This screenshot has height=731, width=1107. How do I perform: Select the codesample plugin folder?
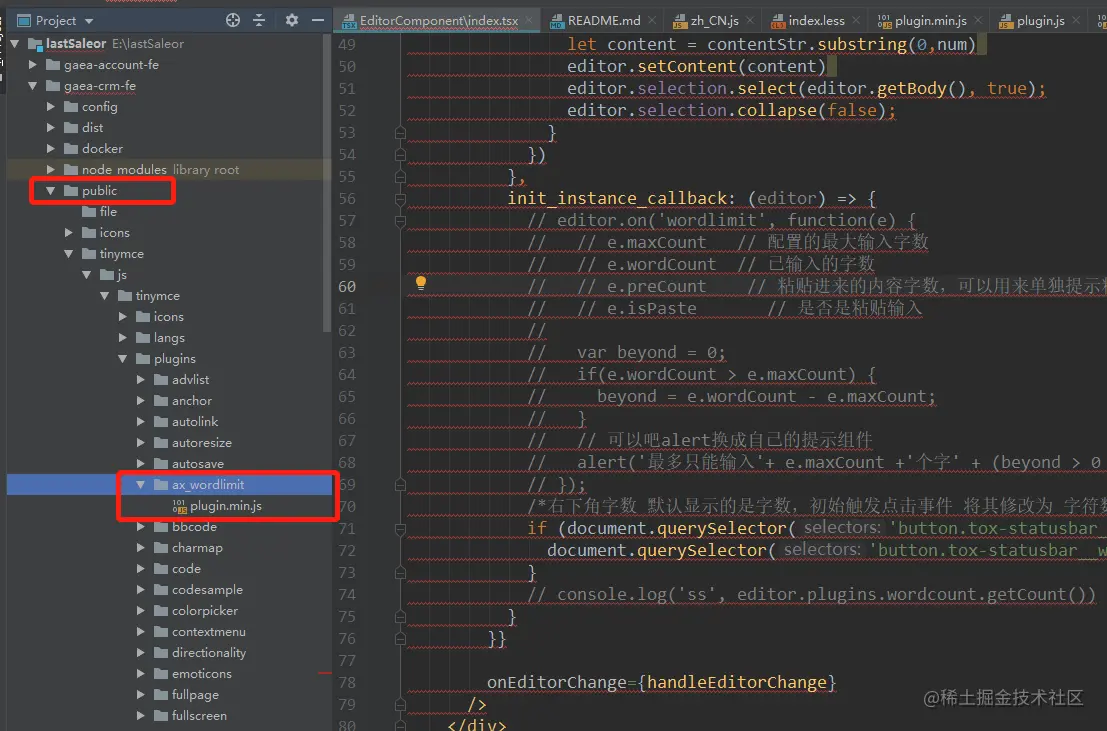[x=198, y=590]
